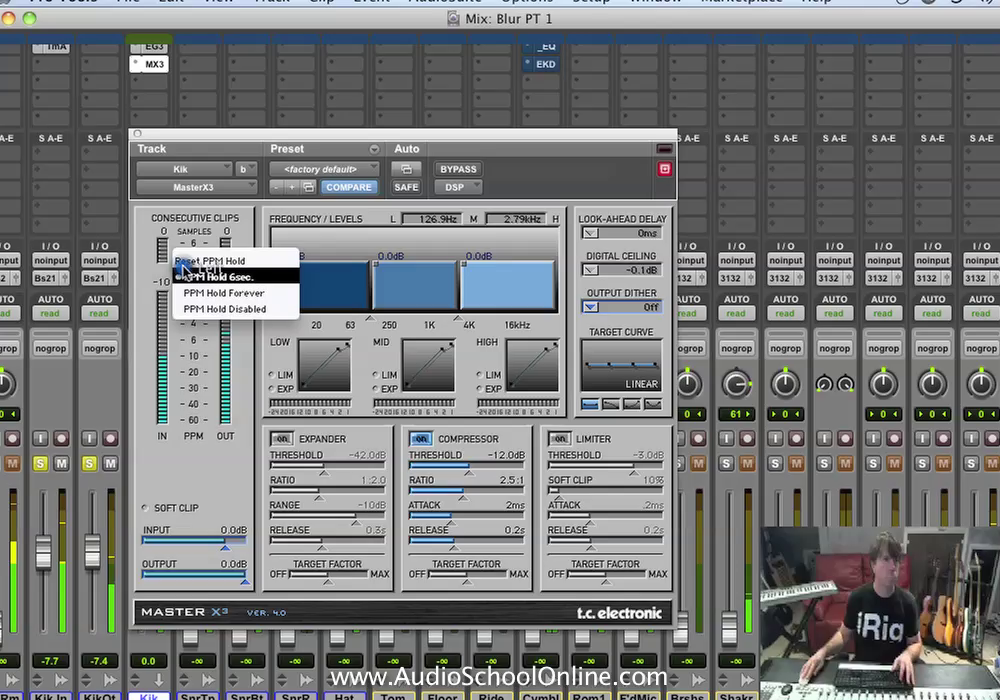Open the Kik track selector dropdown
This screenshot has height=700, width=1000.
pyautogui.click(x=184, y=169)
